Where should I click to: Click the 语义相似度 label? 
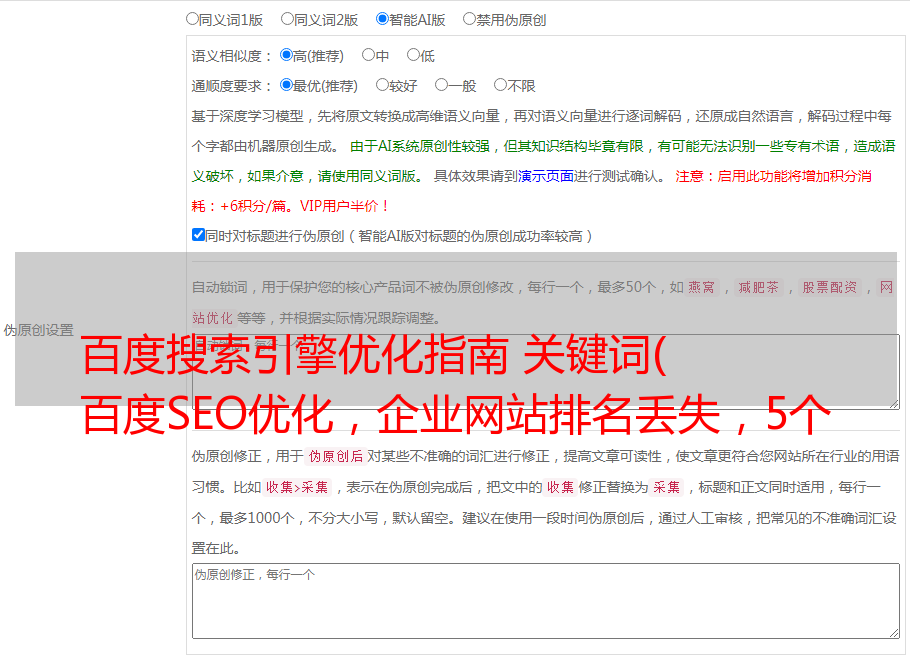[232, 56]
